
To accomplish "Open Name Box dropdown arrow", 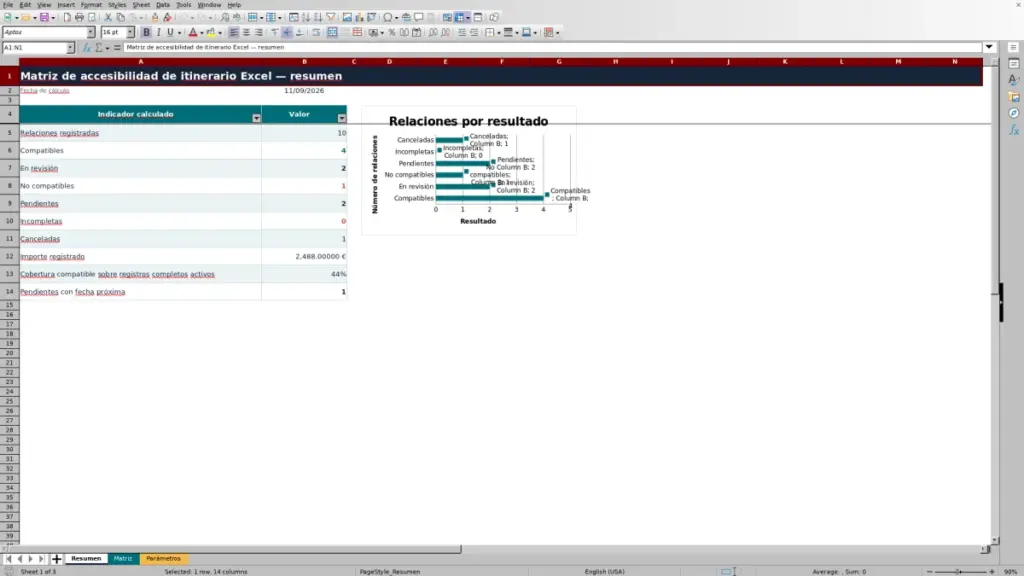I will [71, 48].
